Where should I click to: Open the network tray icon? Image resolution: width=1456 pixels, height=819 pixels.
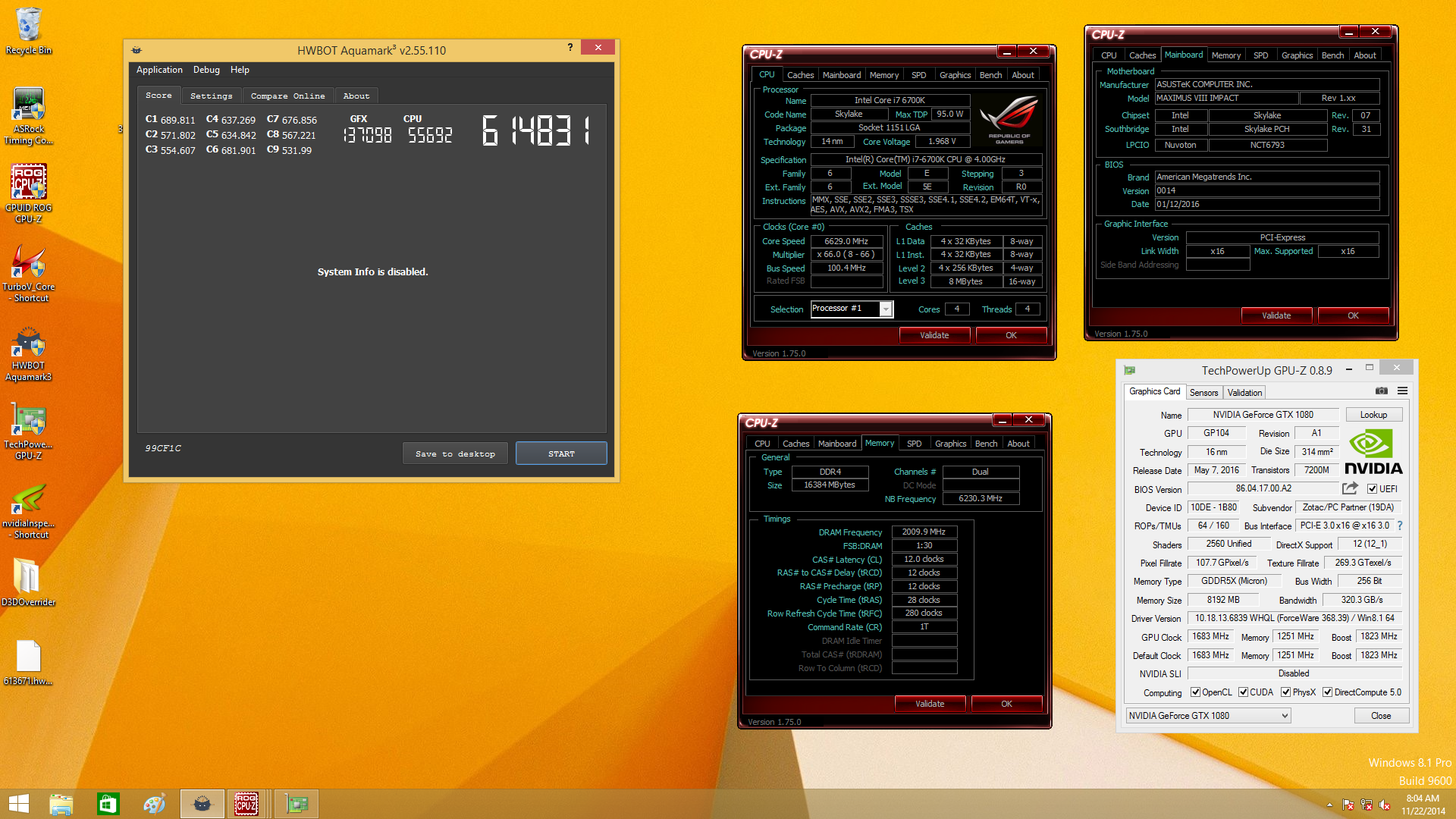click(1367, 805)
